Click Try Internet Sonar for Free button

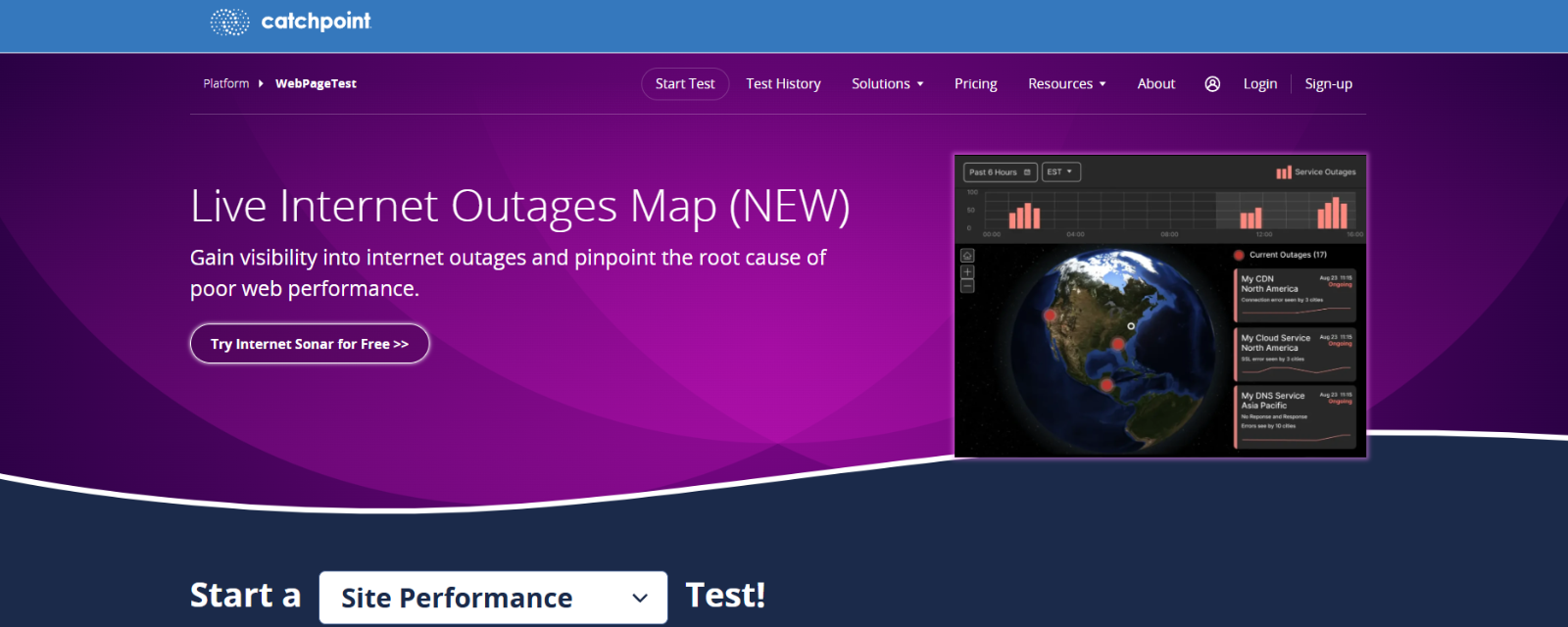pos(310,344)
